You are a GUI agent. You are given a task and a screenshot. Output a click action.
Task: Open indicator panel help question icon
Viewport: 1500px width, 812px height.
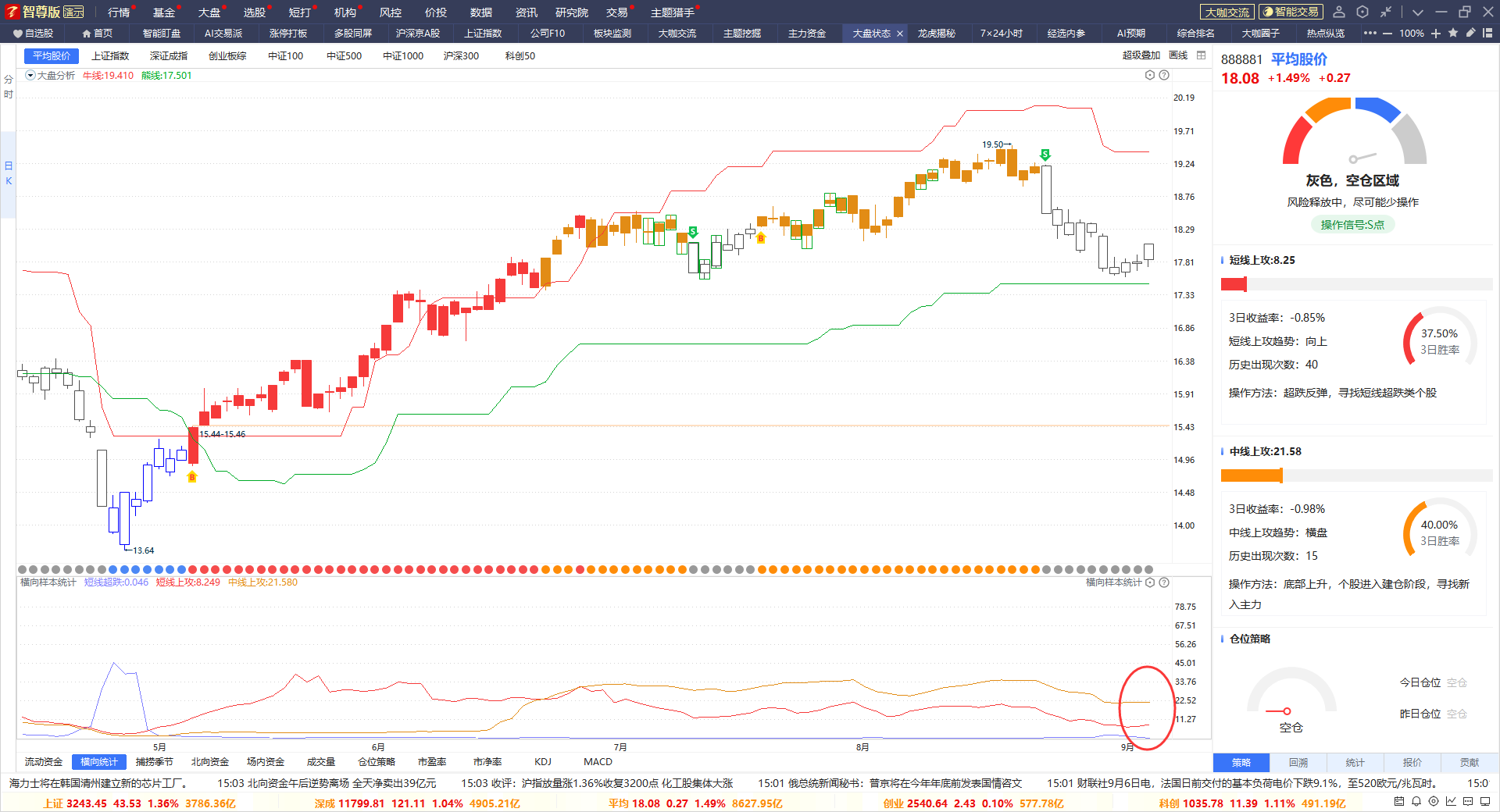point(1164,582)
